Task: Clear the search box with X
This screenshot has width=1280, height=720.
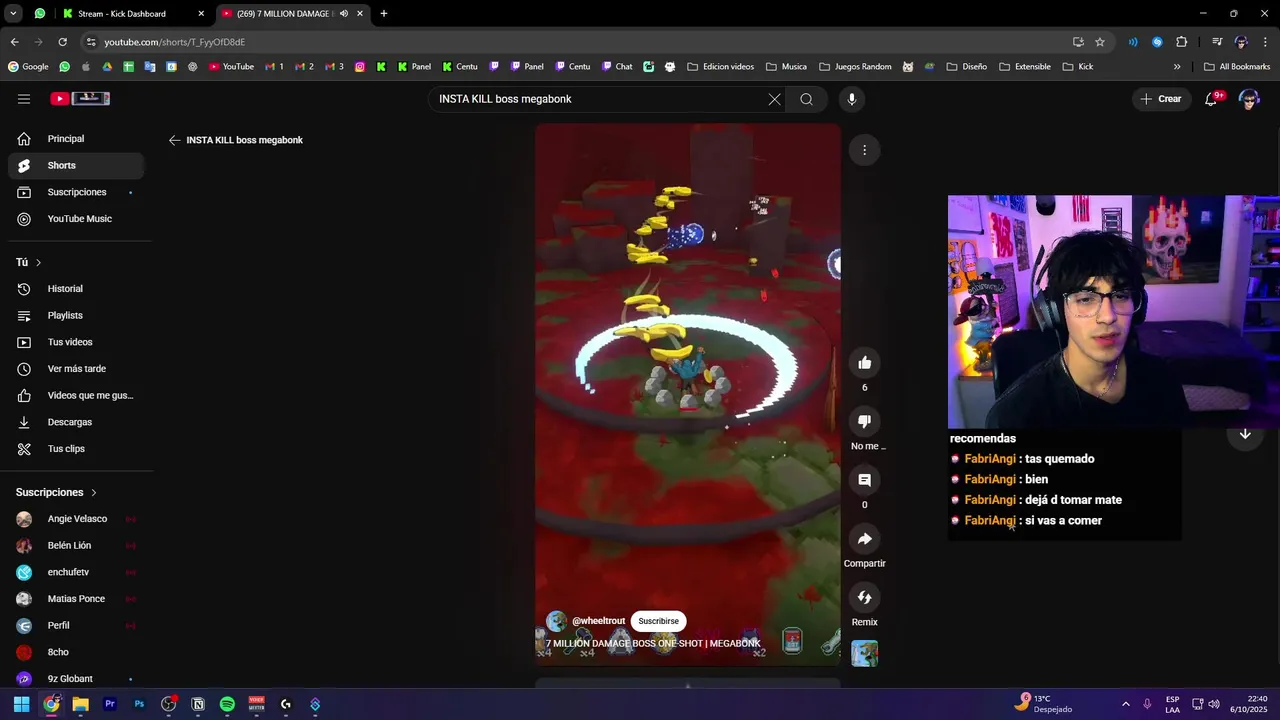Action: pos(774,99)
